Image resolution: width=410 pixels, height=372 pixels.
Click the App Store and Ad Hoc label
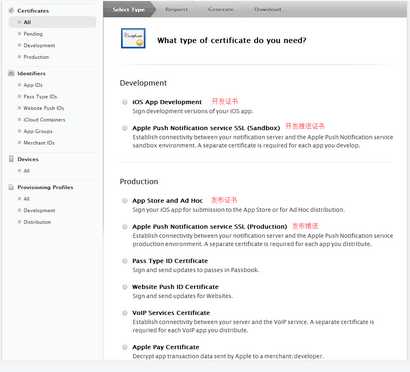pos(167,201)
